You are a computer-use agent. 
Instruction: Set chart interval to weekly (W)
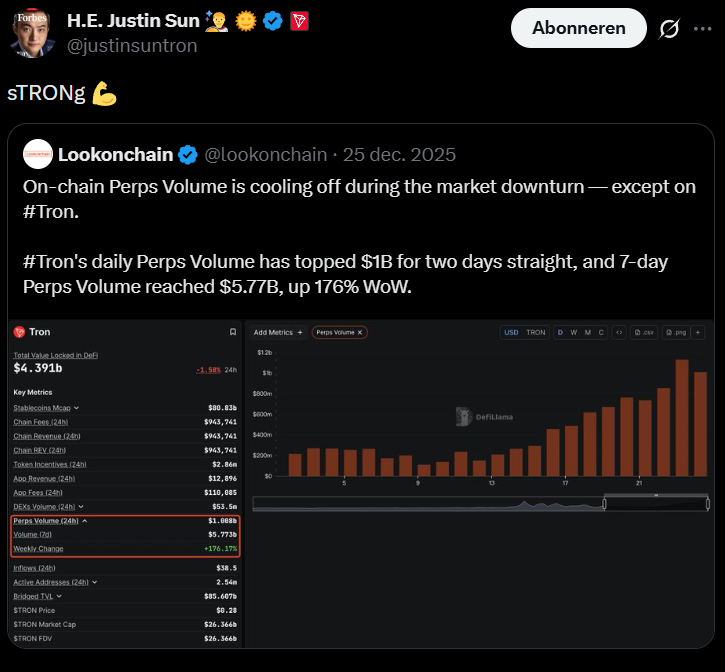(x=573, y=332)
